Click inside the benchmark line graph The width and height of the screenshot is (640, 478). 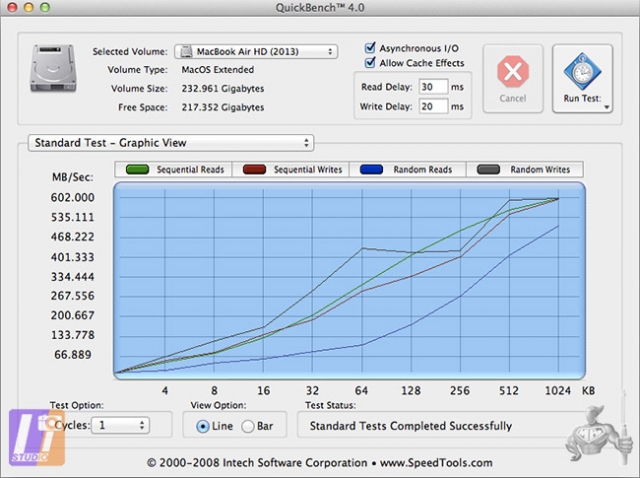point(349,281)
